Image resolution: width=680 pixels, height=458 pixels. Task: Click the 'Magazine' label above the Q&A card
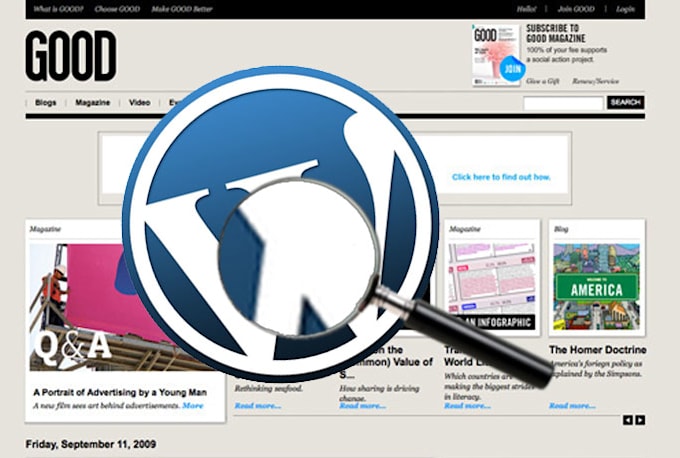coord(45,229)
